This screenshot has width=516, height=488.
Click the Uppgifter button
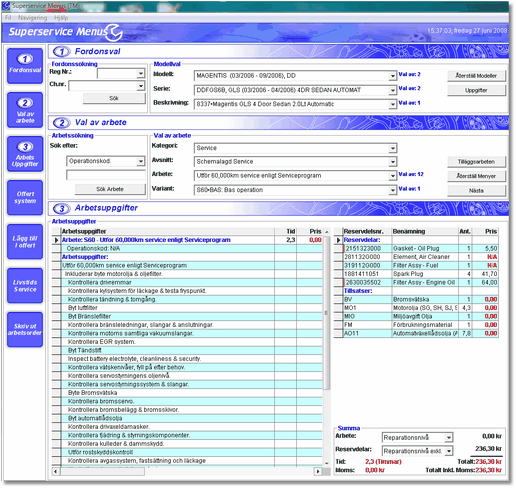(476, 90)
